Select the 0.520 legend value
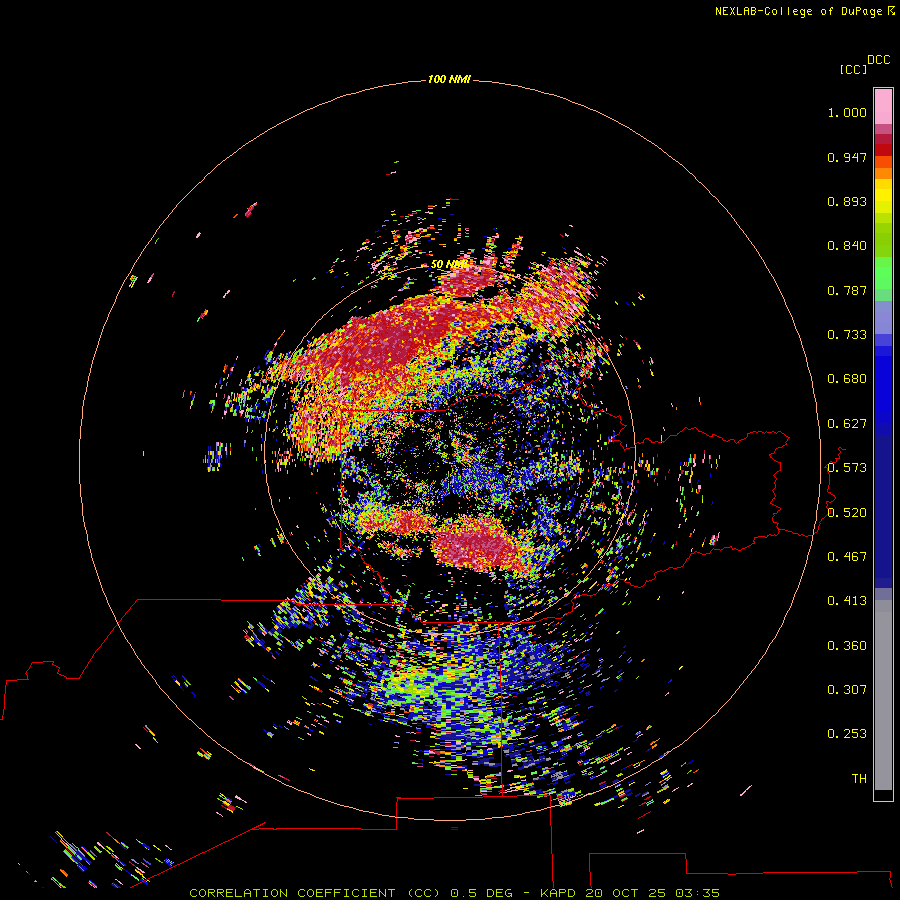The height and width of the screenshot is (900, 900). click(847, 513)
